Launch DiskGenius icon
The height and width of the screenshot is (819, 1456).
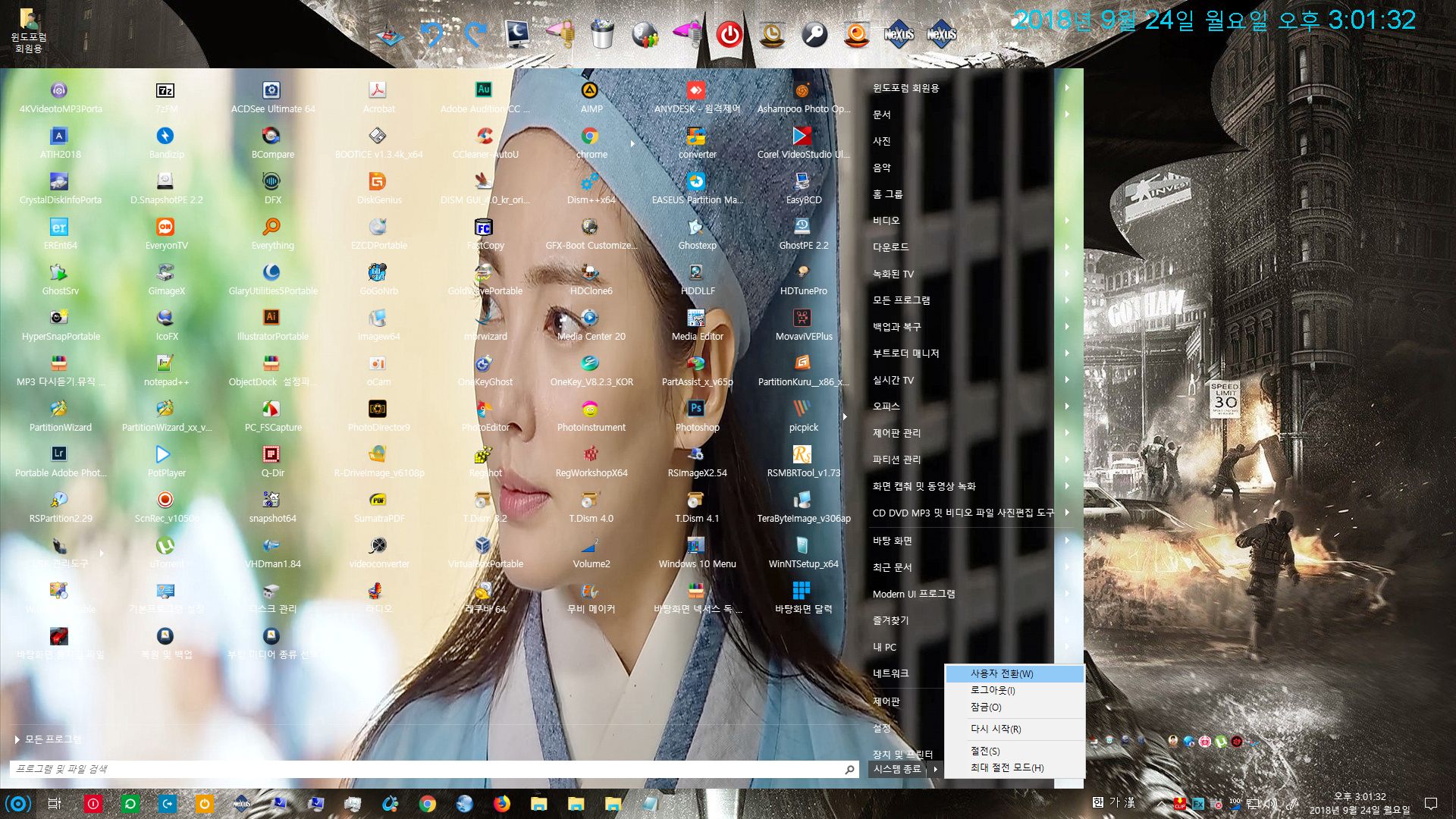pyautogui.click(x=378, y=183)
